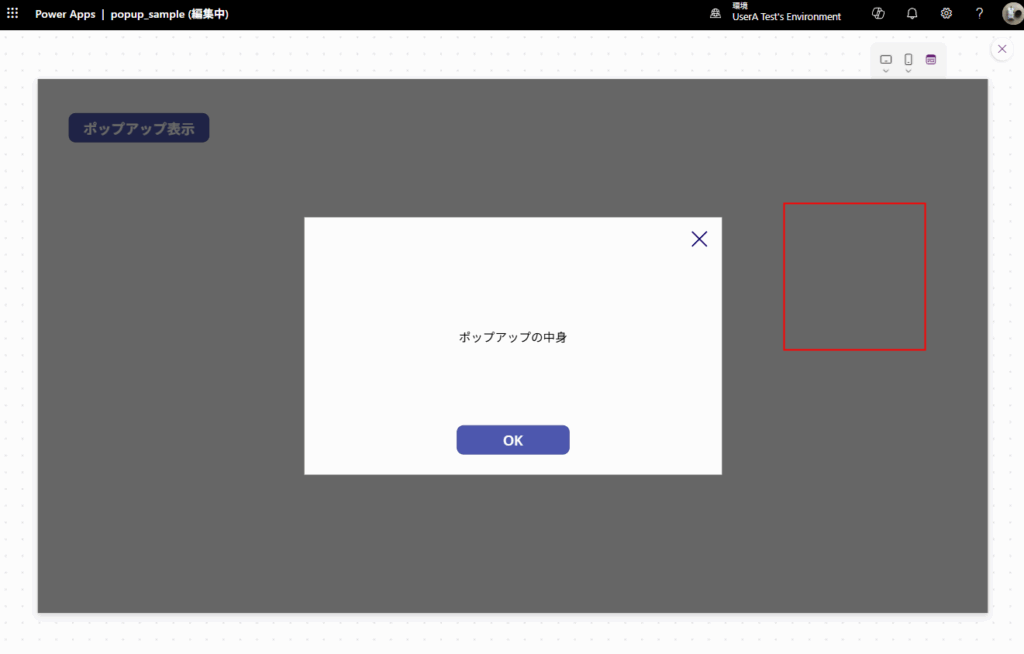Viewport: 1024px width, 654px height.
Task: Open the notifications bell
Action: [x=912, y=13]
